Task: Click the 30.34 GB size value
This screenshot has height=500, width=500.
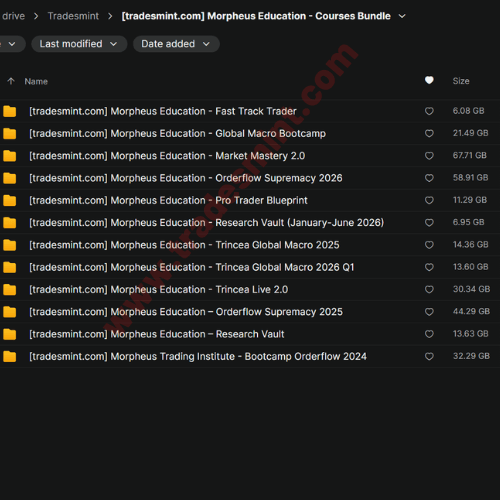Action: coord(471,289)
